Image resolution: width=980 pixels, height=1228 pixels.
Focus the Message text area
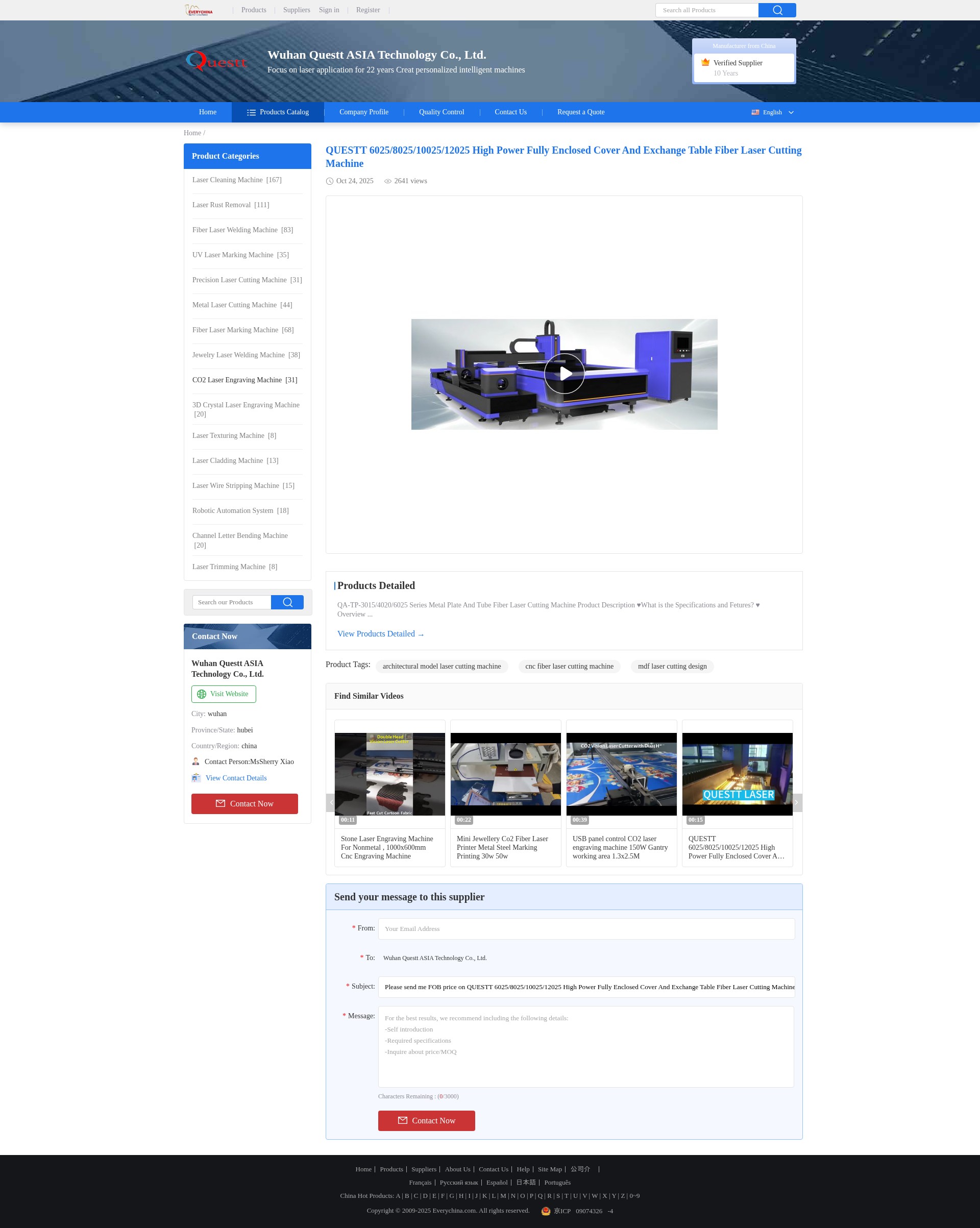(x=586, y=1046)
